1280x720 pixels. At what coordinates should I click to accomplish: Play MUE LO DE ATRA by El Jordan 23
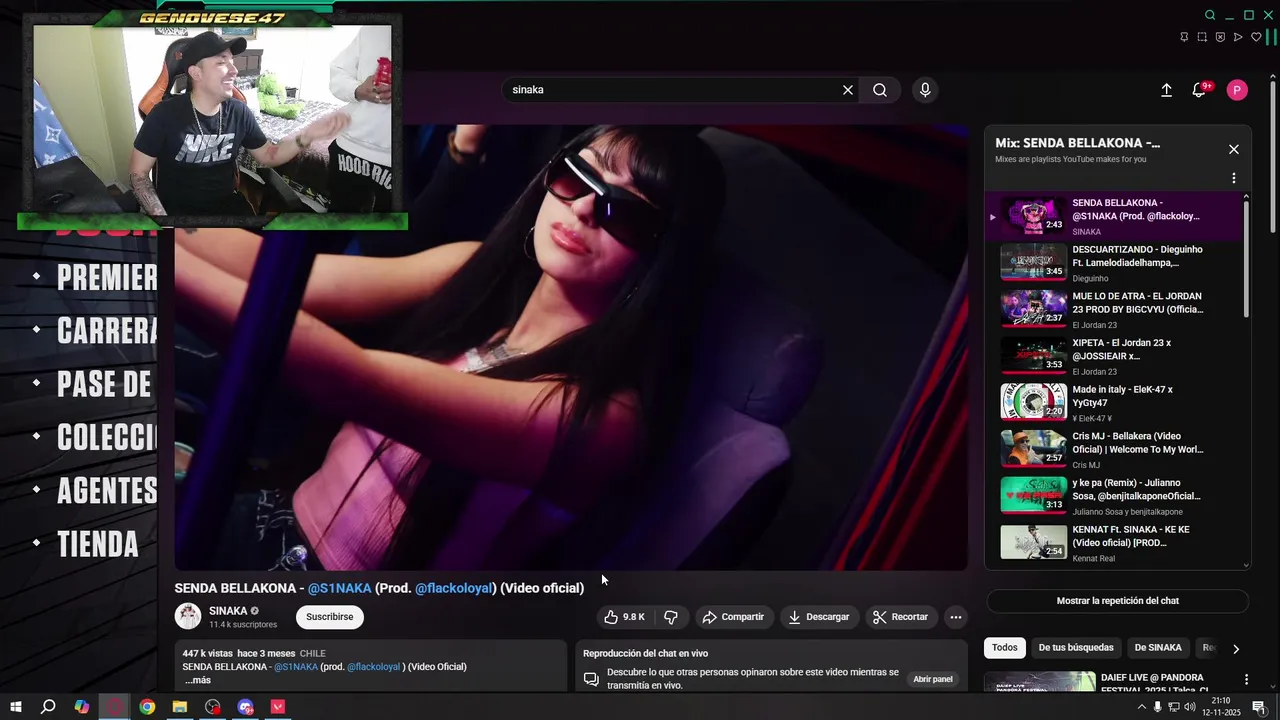tap(1114, 310)
